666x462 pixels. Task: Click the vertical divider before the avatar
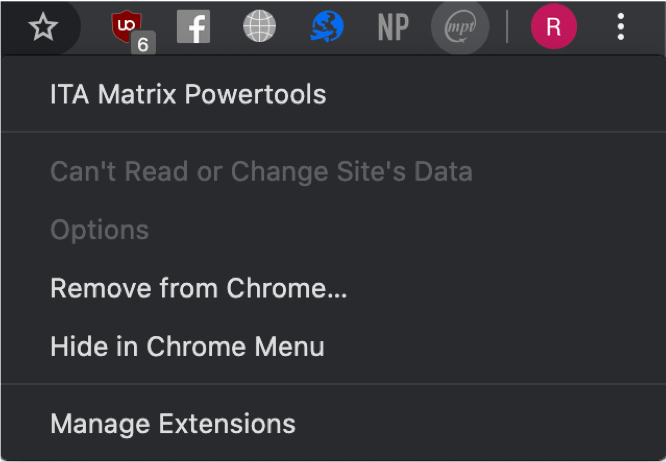pos(507,27)
